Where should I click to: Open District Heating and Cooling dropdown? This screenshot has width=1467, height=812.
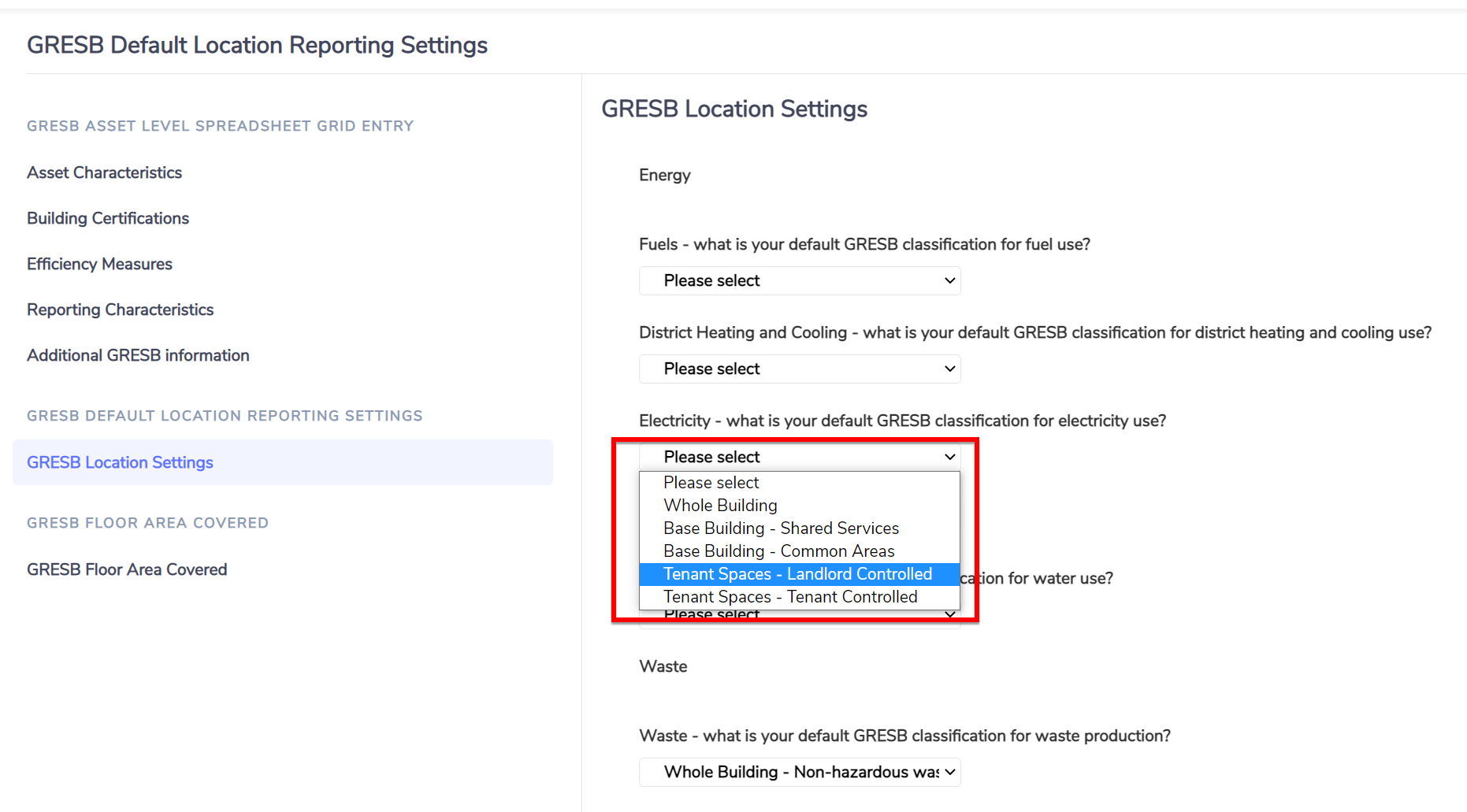[800, 369]
